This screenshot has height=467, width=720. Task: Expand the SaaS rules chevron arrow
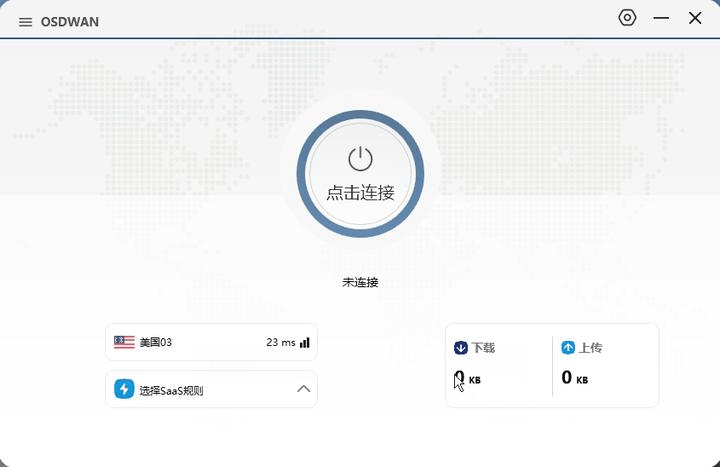point(304,389)
